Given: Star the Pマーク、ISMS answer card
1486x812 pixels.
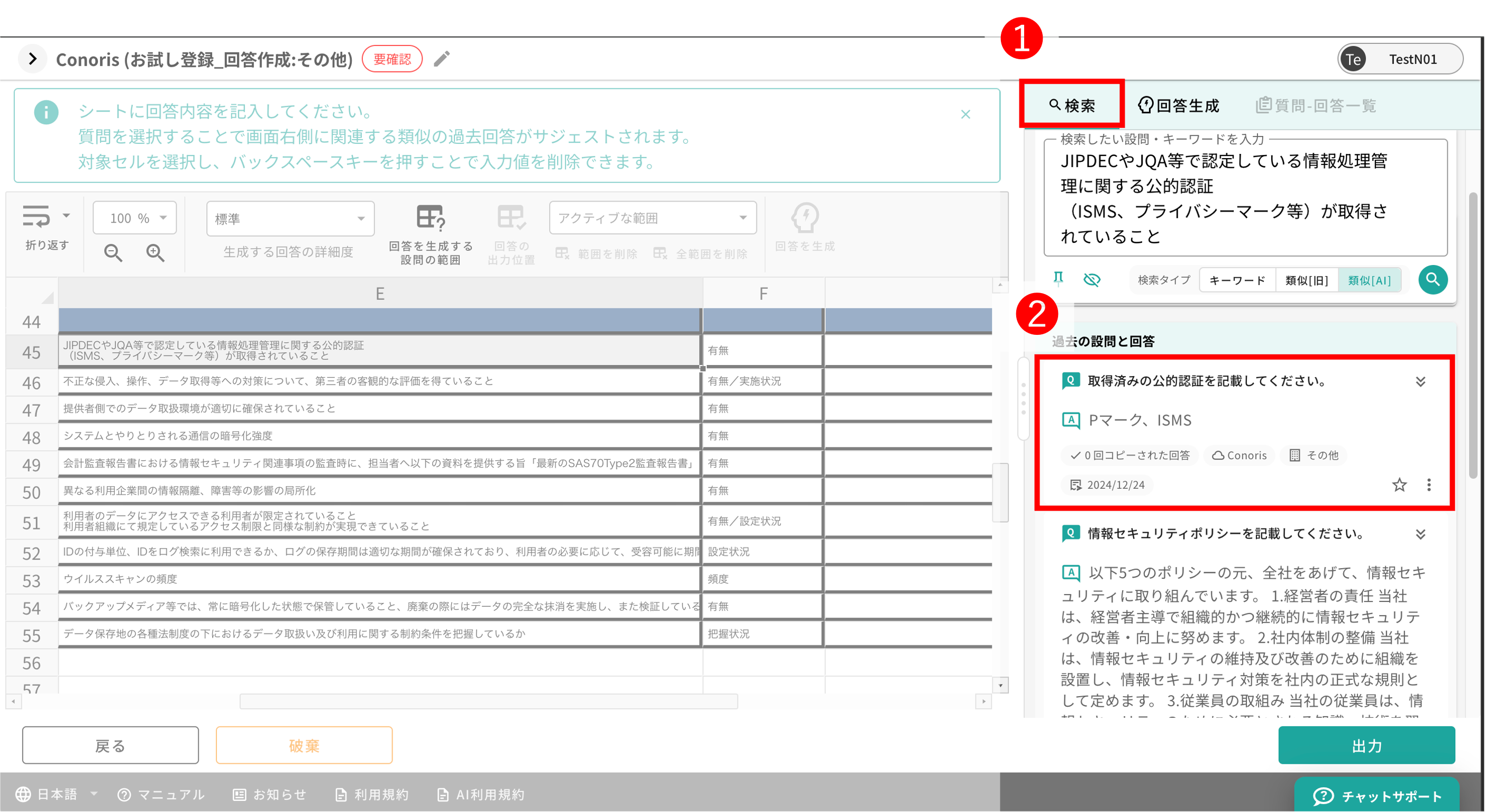Looking at the screenshot, I should click(x=1399, y=485).
